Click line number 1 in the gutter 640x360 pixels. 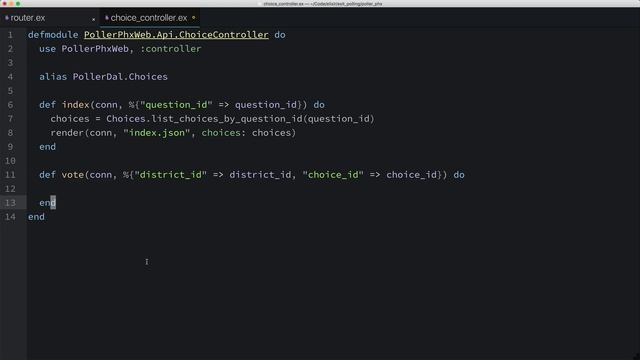10,35
